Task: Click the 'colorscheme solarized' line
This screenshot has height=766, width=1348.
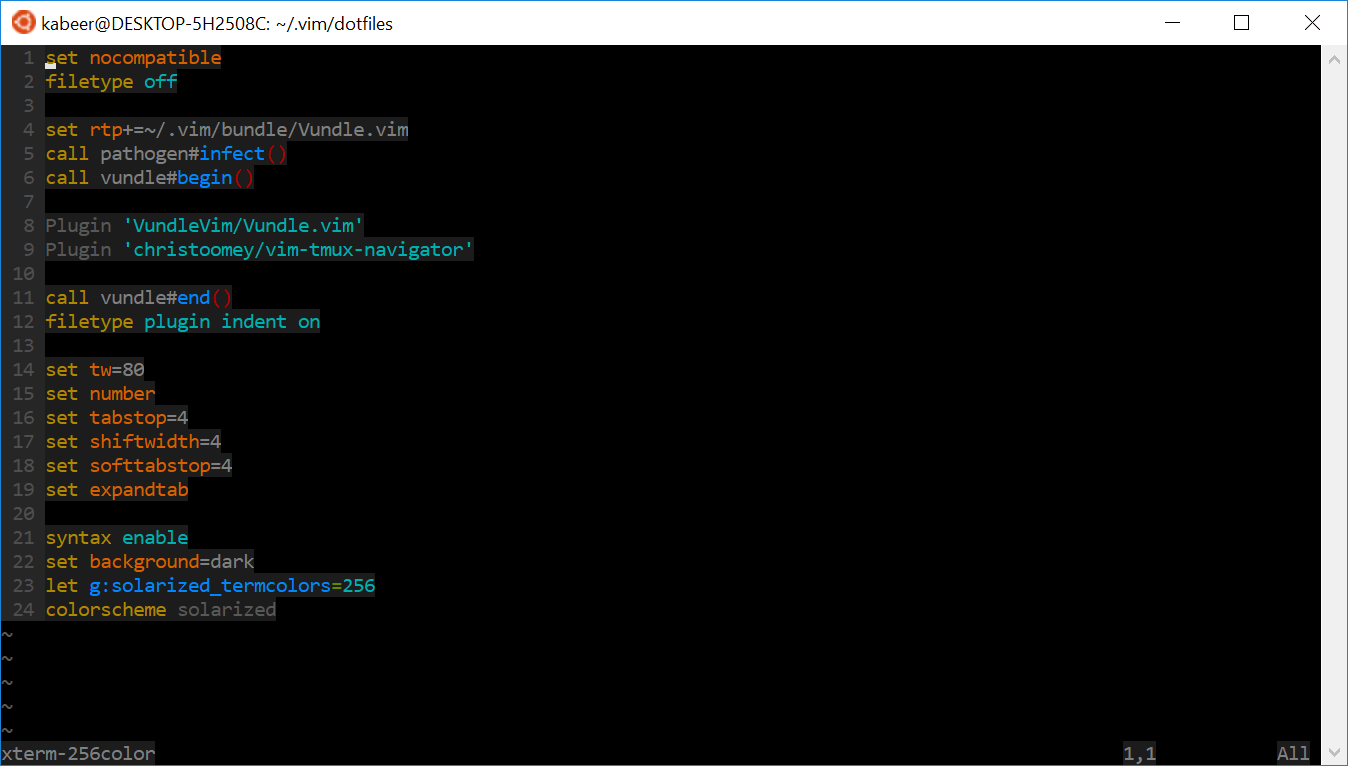Action: pyautogui.click(x=161, y=610)
